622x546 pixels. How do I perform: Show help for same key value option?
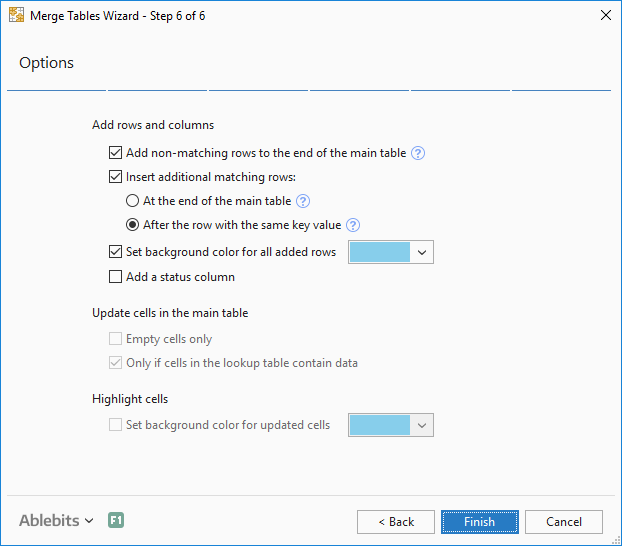(353, 225)
